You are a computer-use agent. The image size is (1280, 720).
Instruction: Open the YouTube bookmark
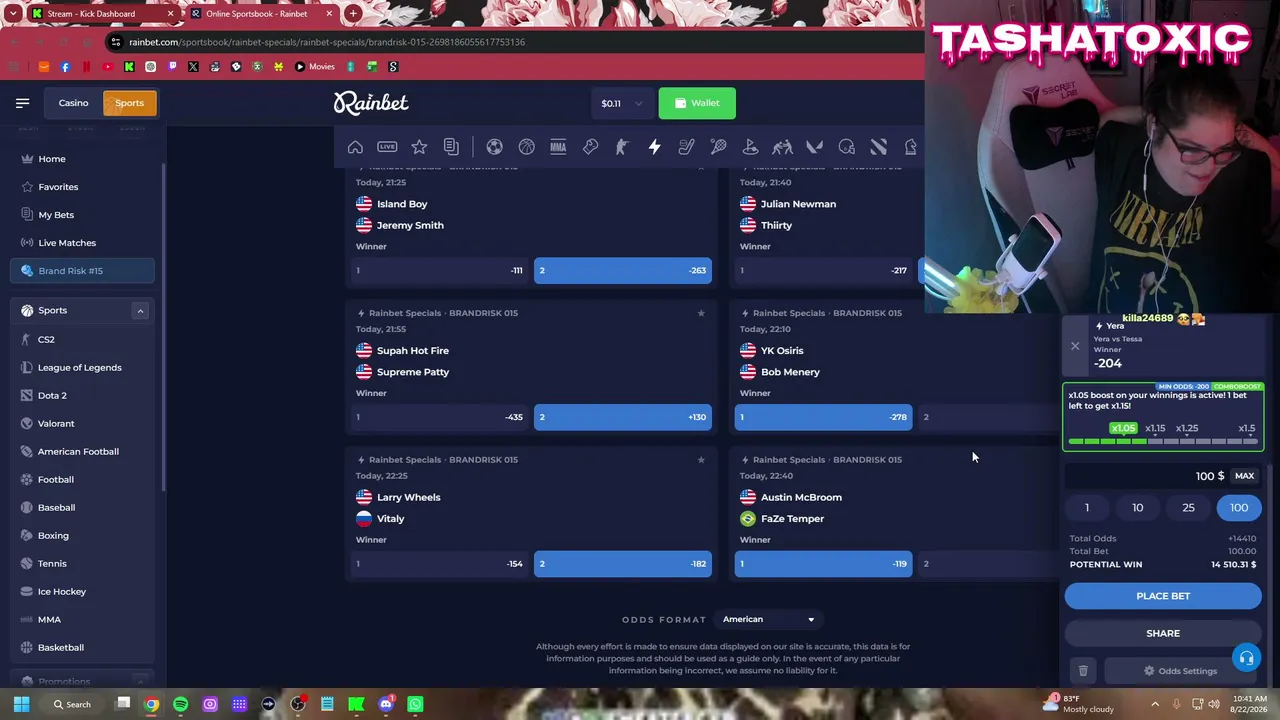pos(108,67)
